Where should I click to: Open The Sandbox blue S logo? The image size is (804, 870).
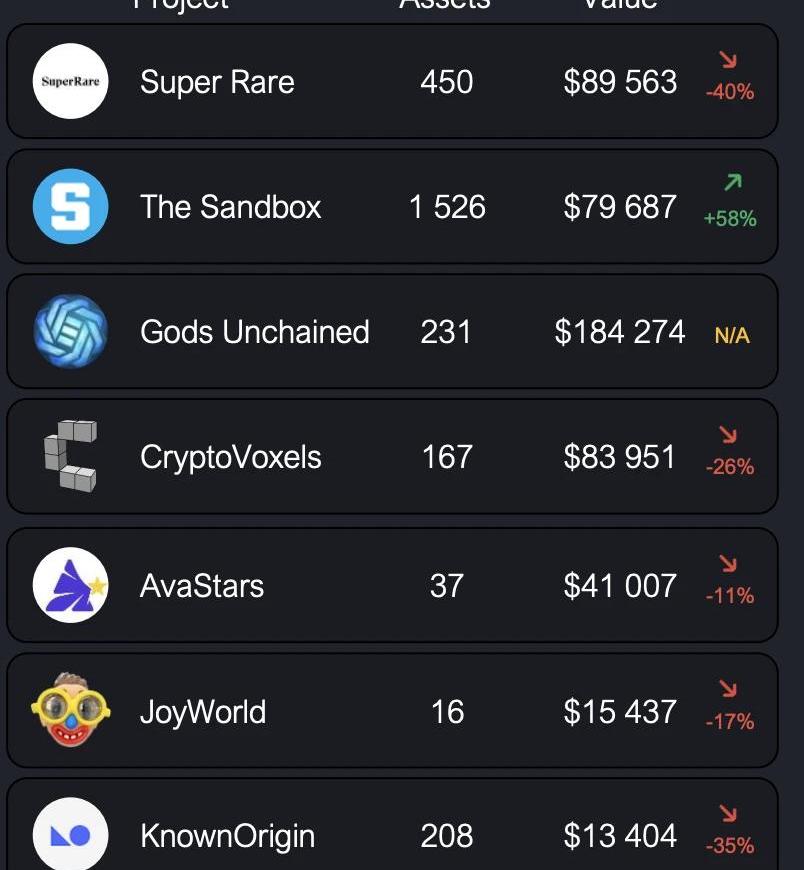click(70, 206)
